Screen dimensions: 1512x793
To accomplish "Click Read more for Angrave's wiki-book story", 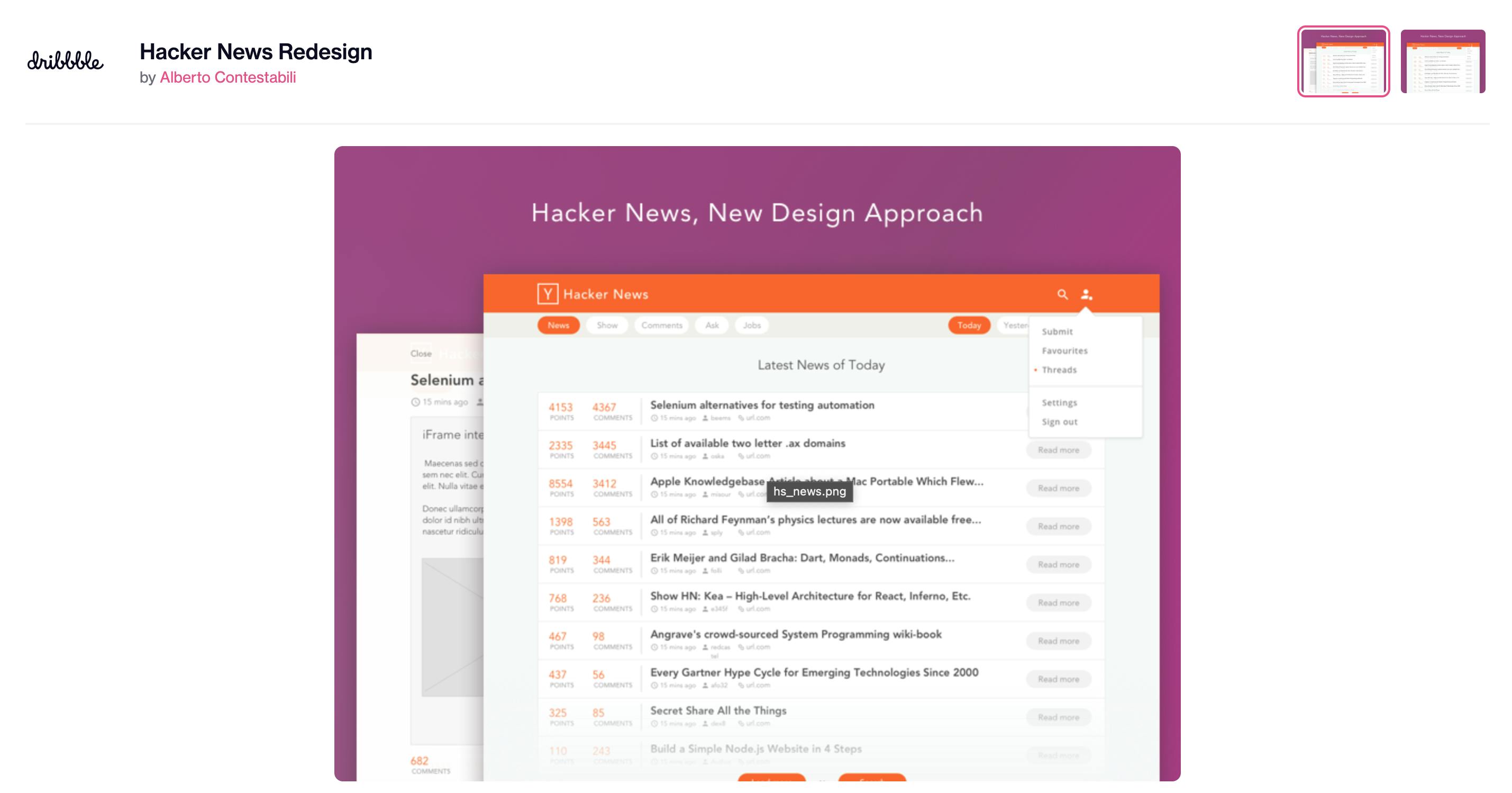I will tap(1058, 641).
